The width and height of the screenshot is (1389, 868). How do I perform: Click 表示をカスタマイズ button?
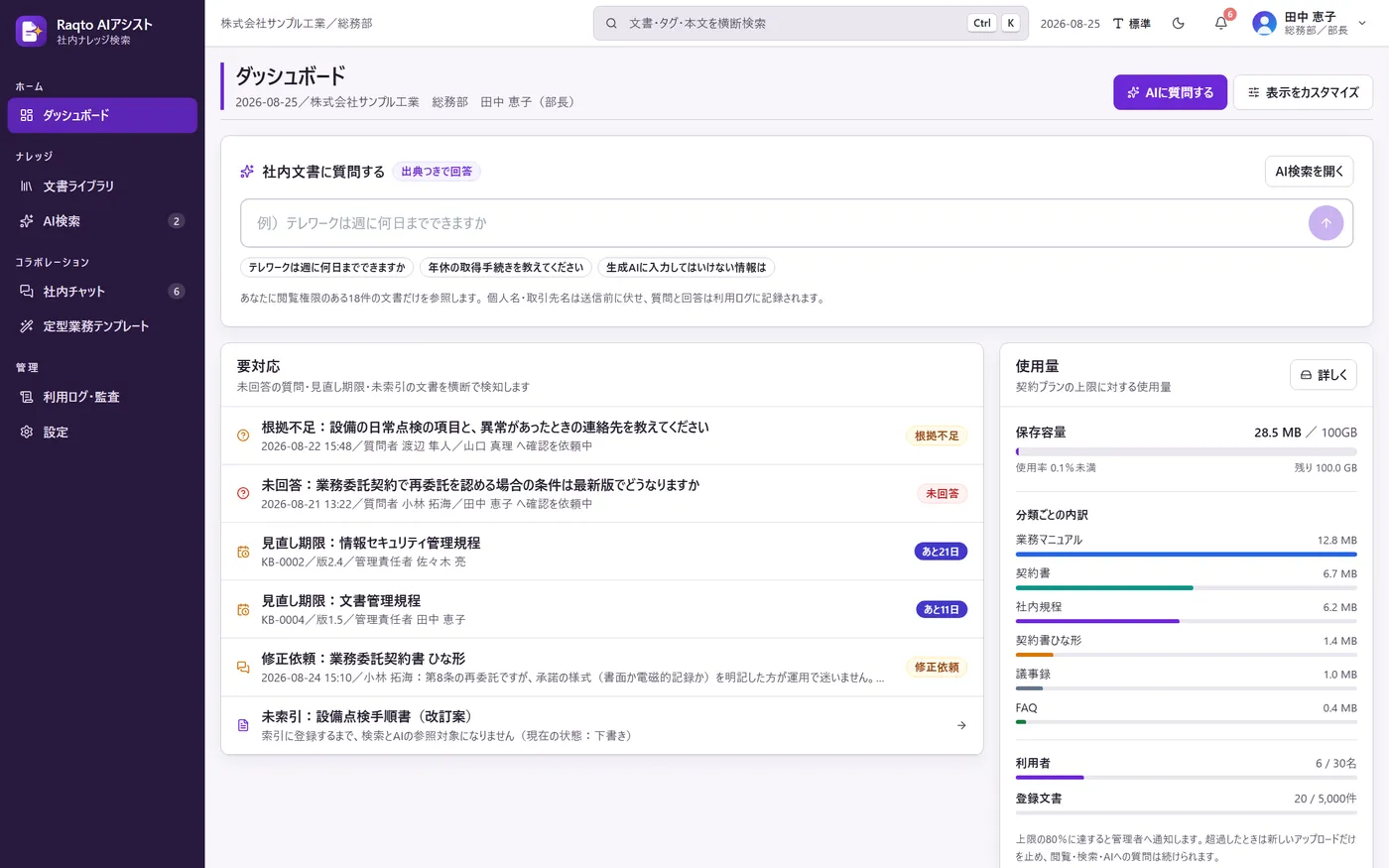[1303, 92]
